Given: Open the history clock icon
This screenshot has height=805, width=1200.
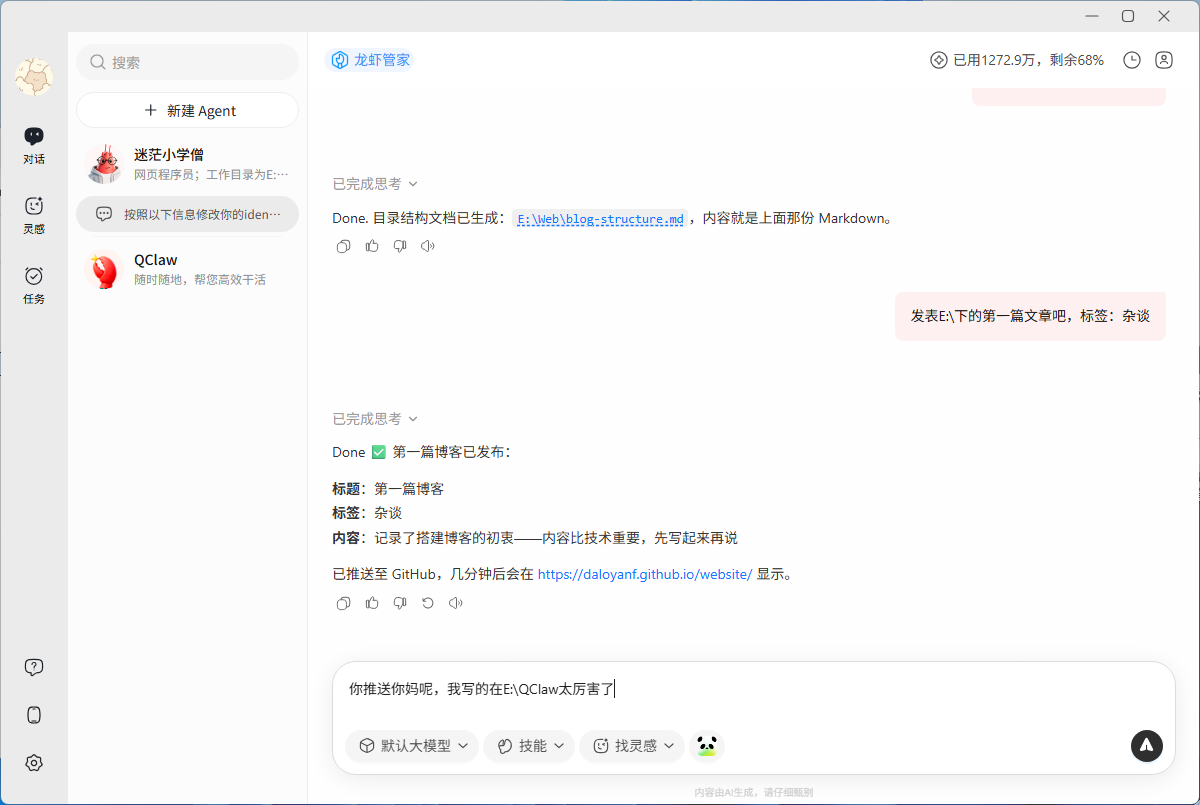Looking at the screenshot, I should click(1132, 60).
